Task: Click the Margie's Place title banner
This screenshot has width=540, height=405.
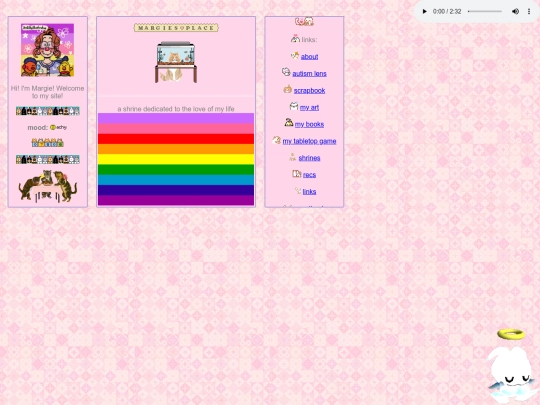Action: click(176, 28)
